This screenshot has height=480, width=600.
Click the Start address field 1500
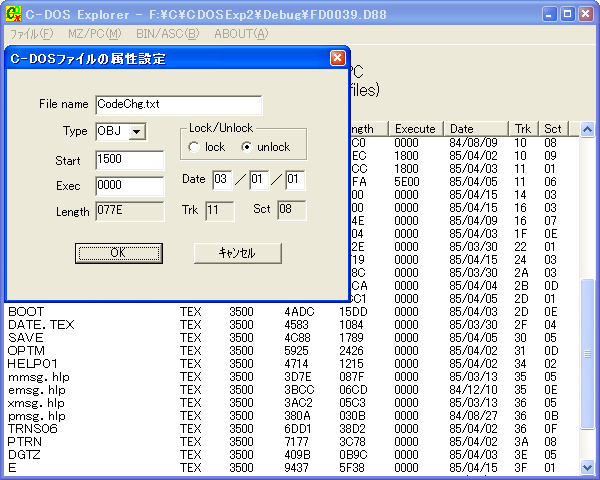(130, 160)
